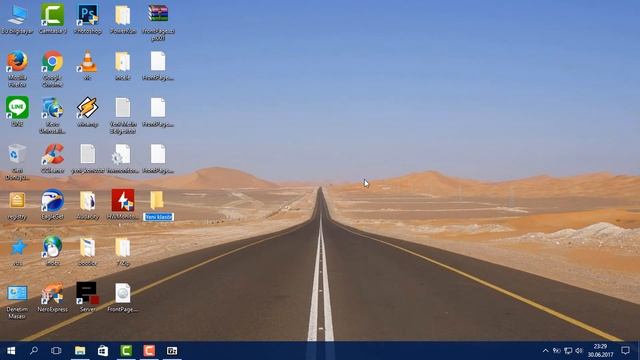Image resolution: width=640 pixels, height=360 pixels.
Task: Click the network status tray icon
Action: tap(568, 351)
